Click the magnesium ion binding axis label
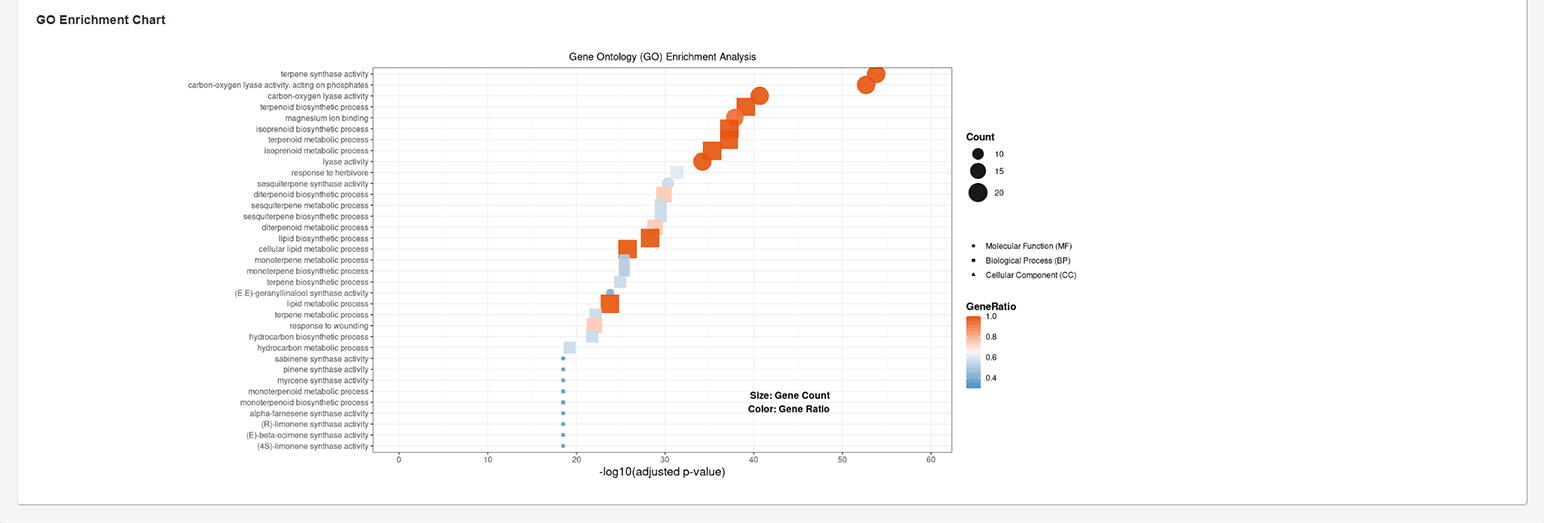 (x=327, y=118)
